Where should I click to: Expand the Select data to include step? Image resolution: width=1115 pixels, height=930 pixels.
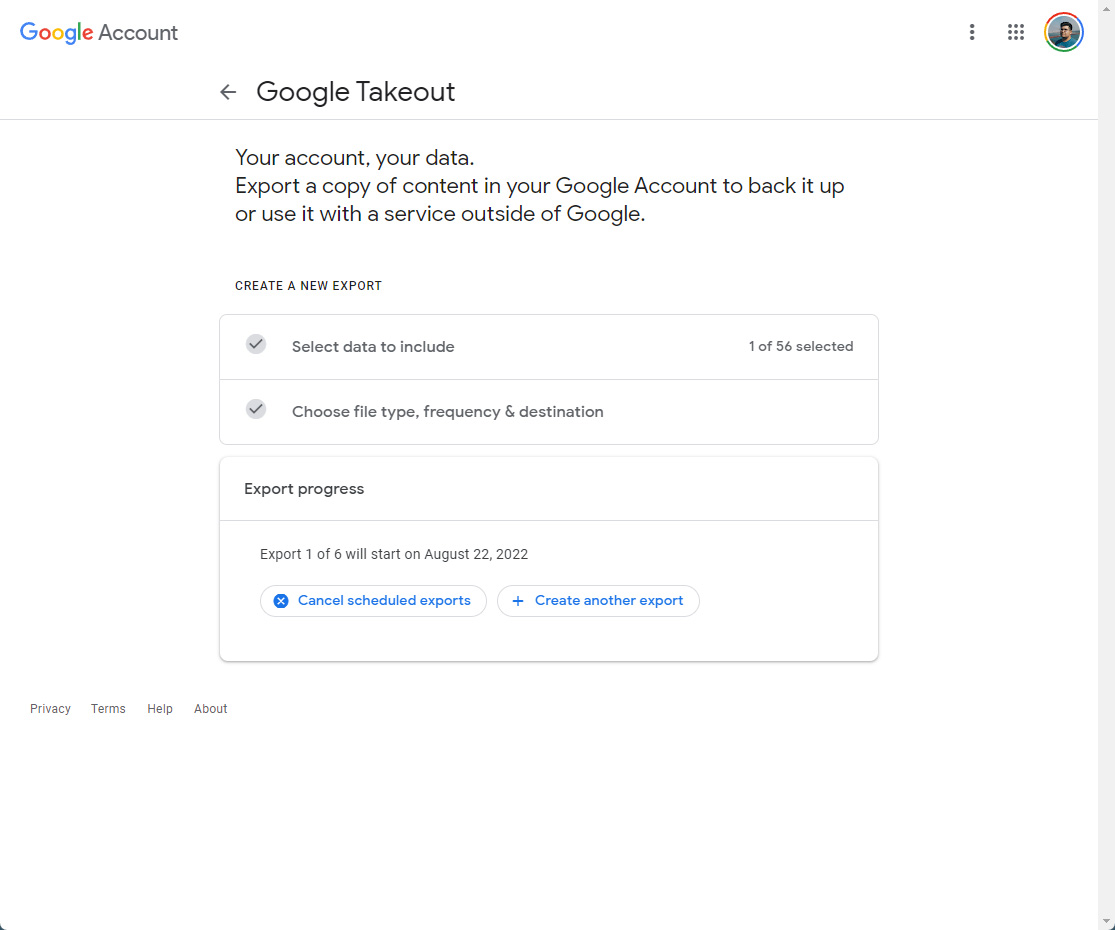(x=373, y=347)
